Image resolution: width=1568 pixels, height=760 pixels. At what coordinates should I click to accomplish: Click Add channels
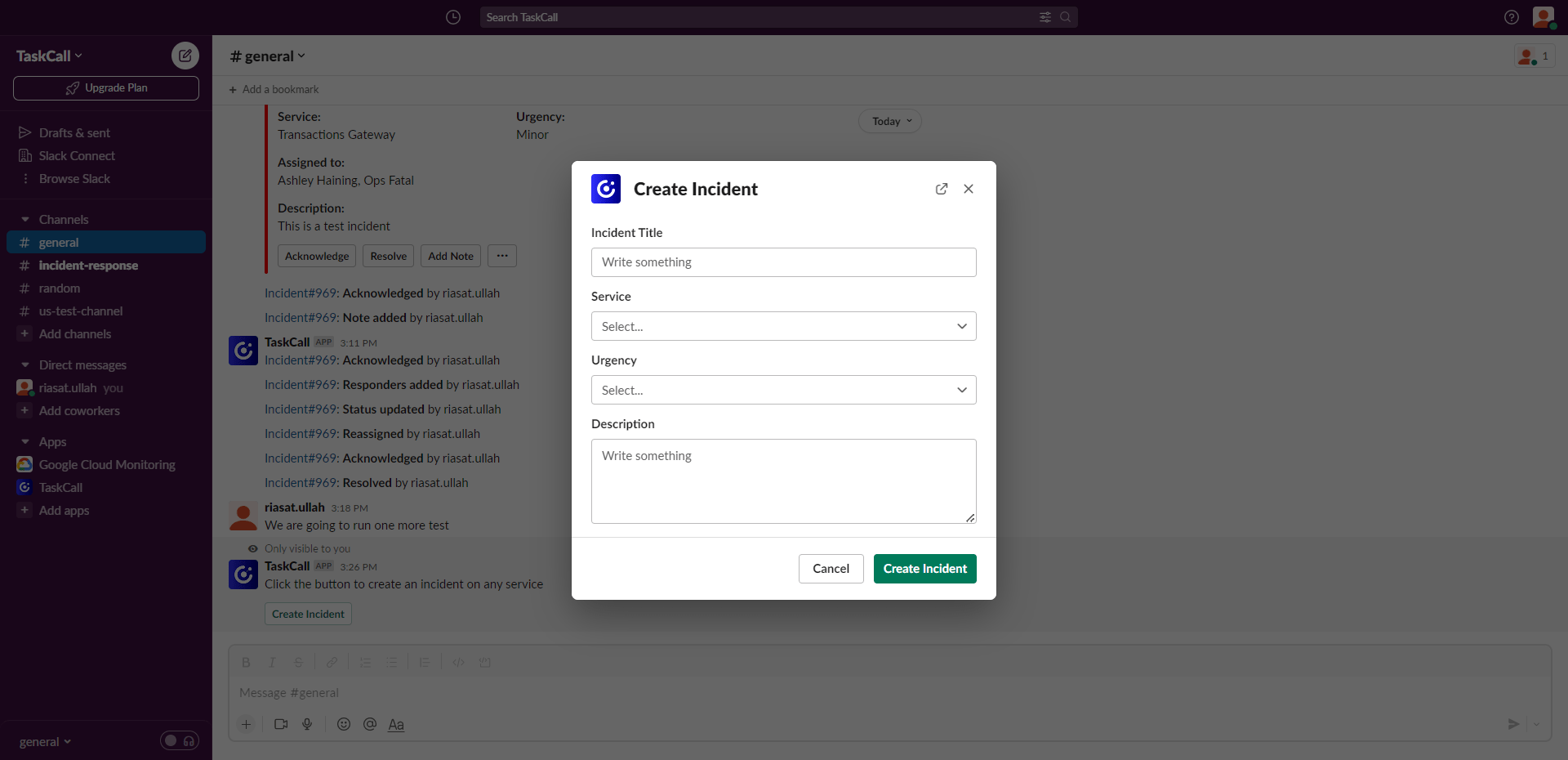106,334
